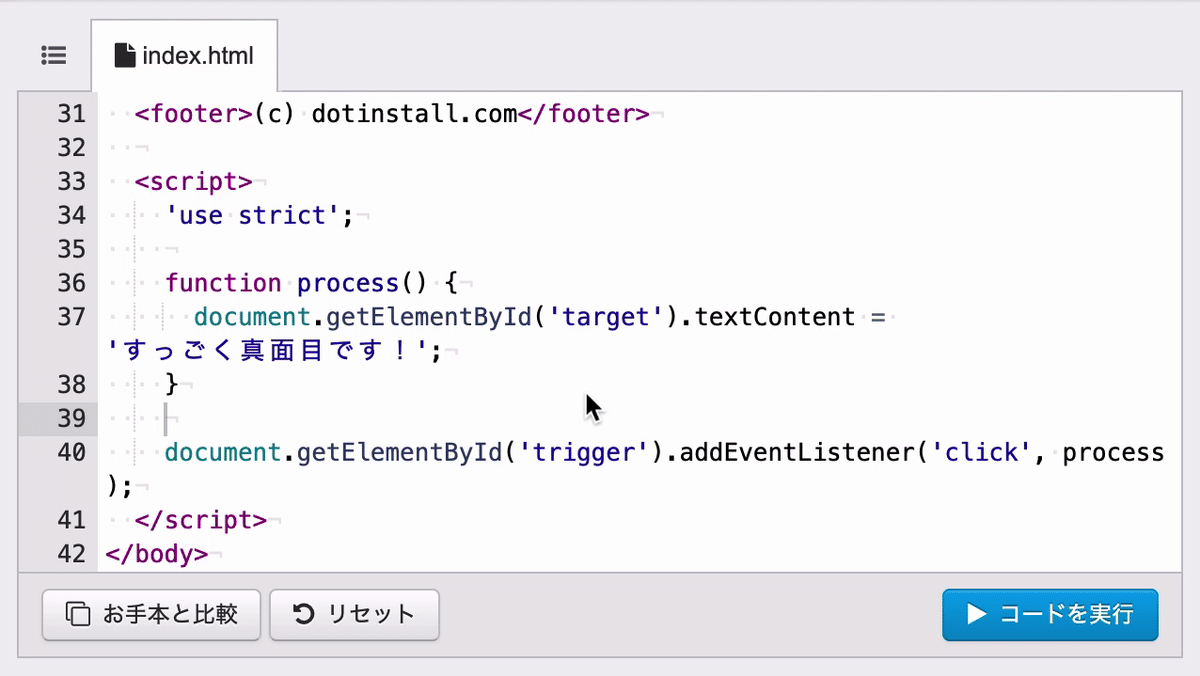Select line number 31 in the gutter
1200x676 pixels.
tap(71, 114)
